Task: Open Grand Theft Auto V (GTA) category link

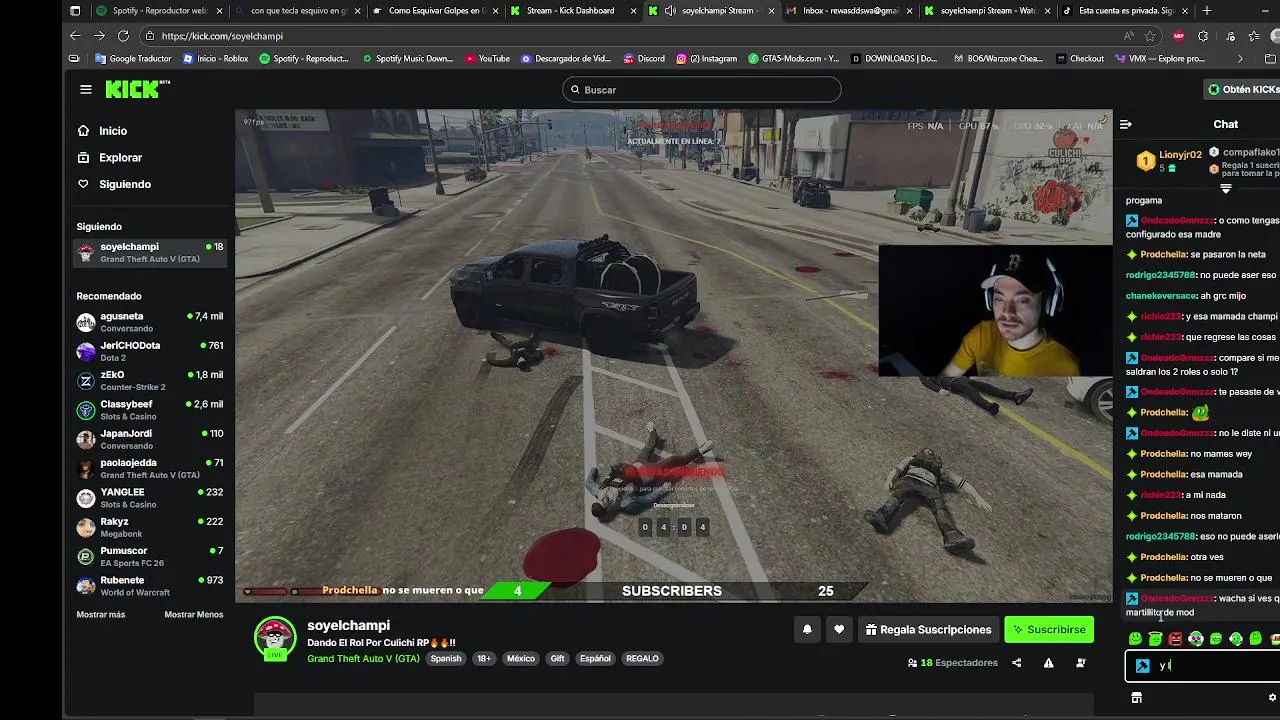Action: pyautogui.click(x=363, y=659)
